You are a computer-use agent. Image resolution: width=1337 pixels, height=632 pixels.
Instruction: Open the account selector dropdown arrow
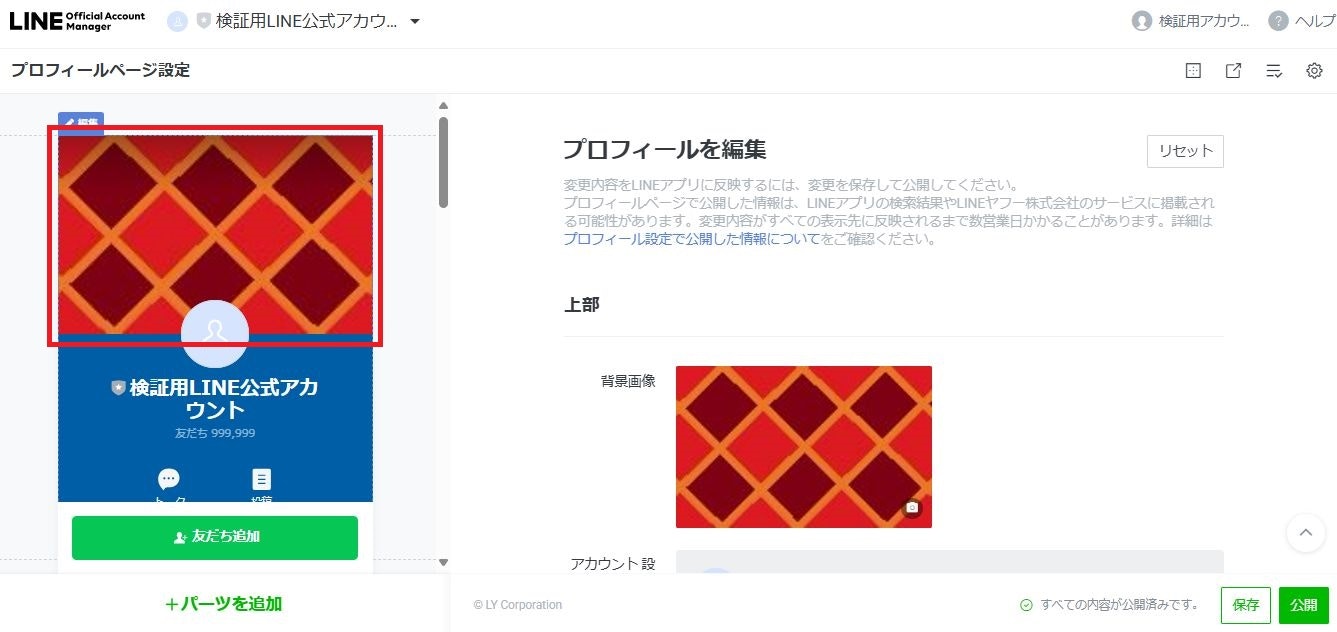tap(415, 21)
